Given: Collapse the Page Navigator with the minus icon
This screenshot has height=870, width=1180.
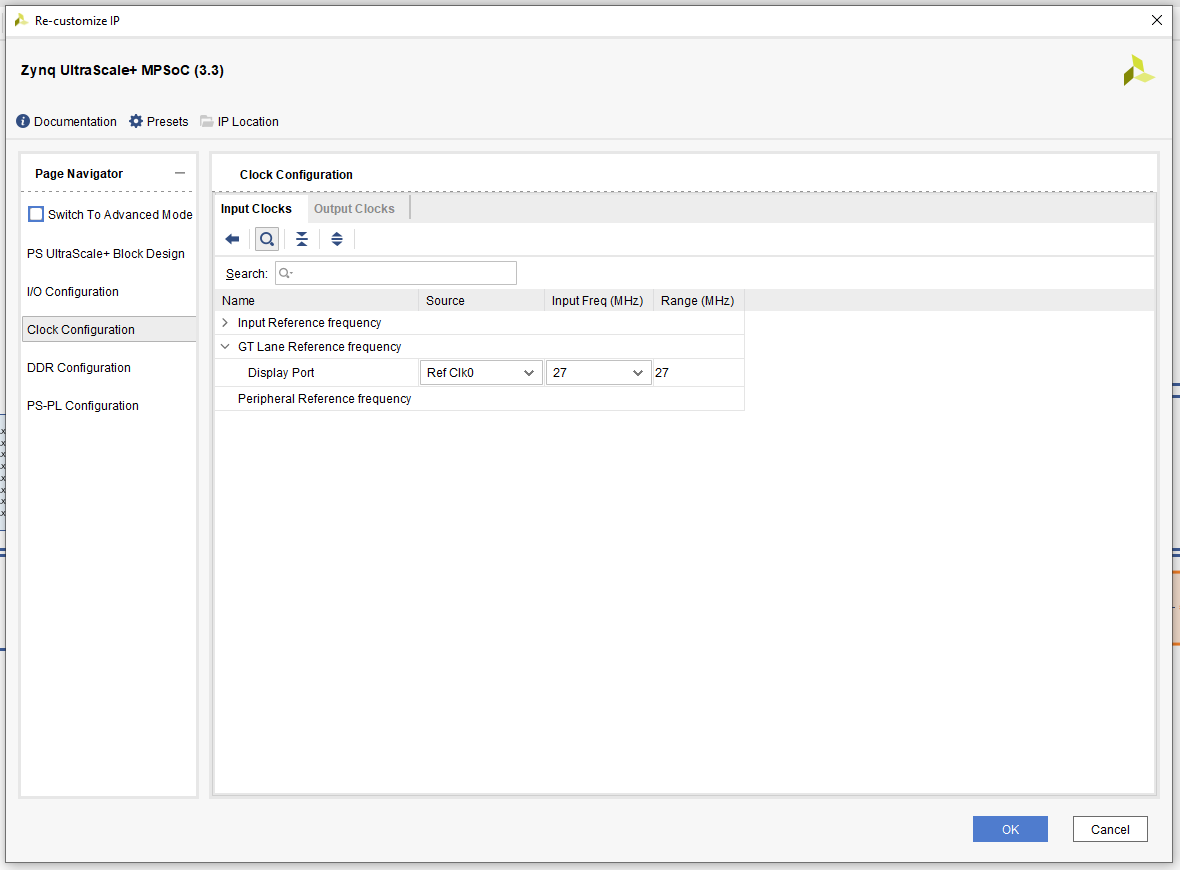Looking at the screenshot, I should pos(180,173).
